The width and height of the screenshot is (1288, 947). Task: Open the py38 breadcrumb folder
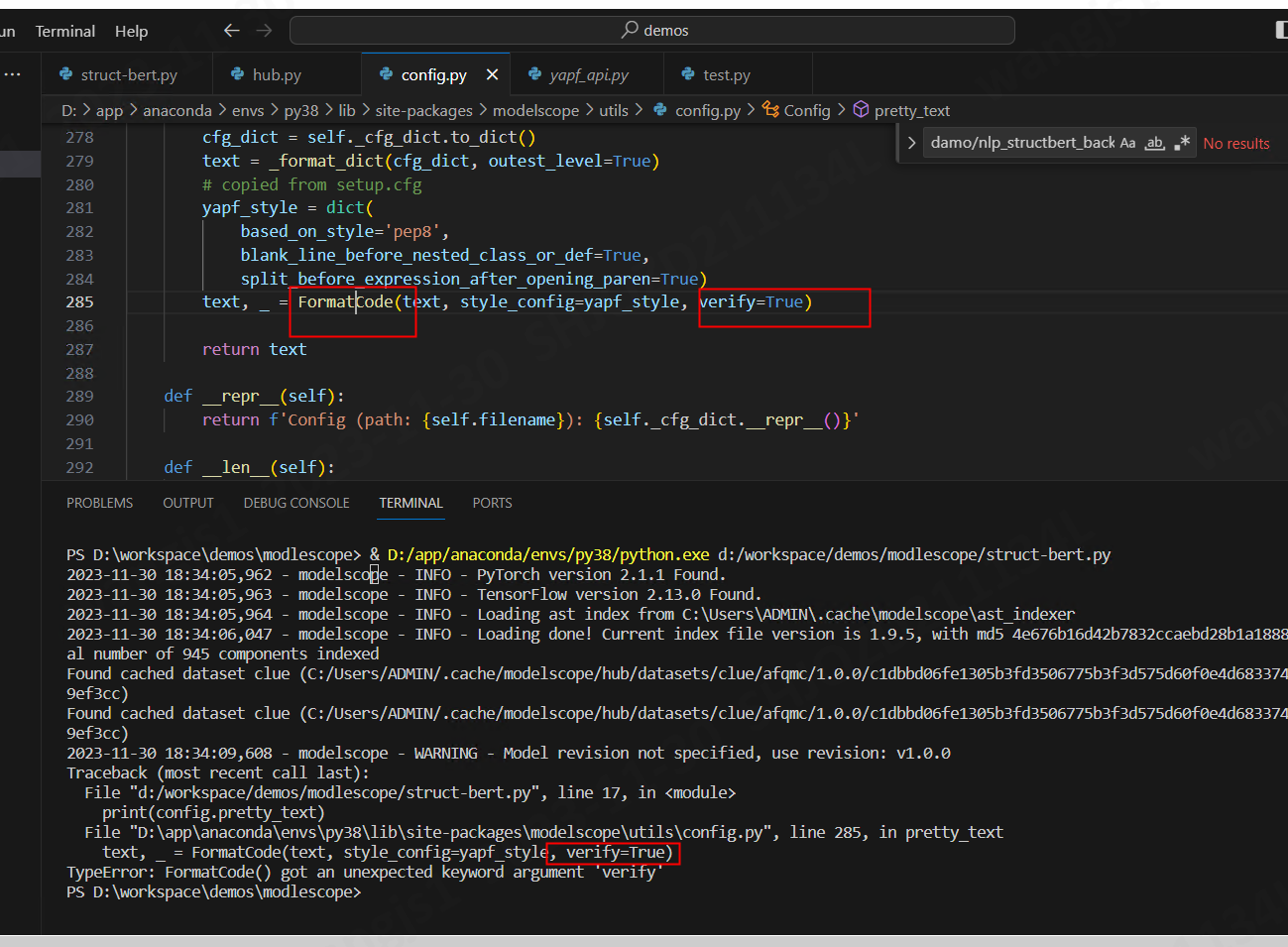point(301,110)
